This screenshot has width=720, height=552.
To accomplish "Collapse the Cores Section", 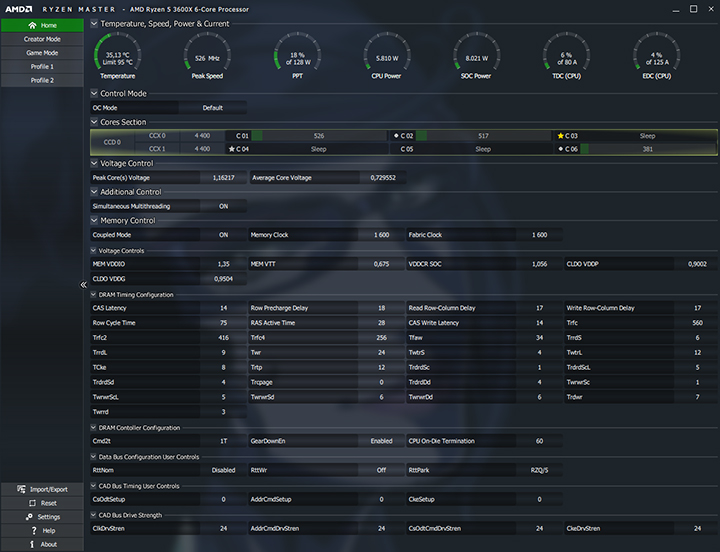I will point(94,122).
